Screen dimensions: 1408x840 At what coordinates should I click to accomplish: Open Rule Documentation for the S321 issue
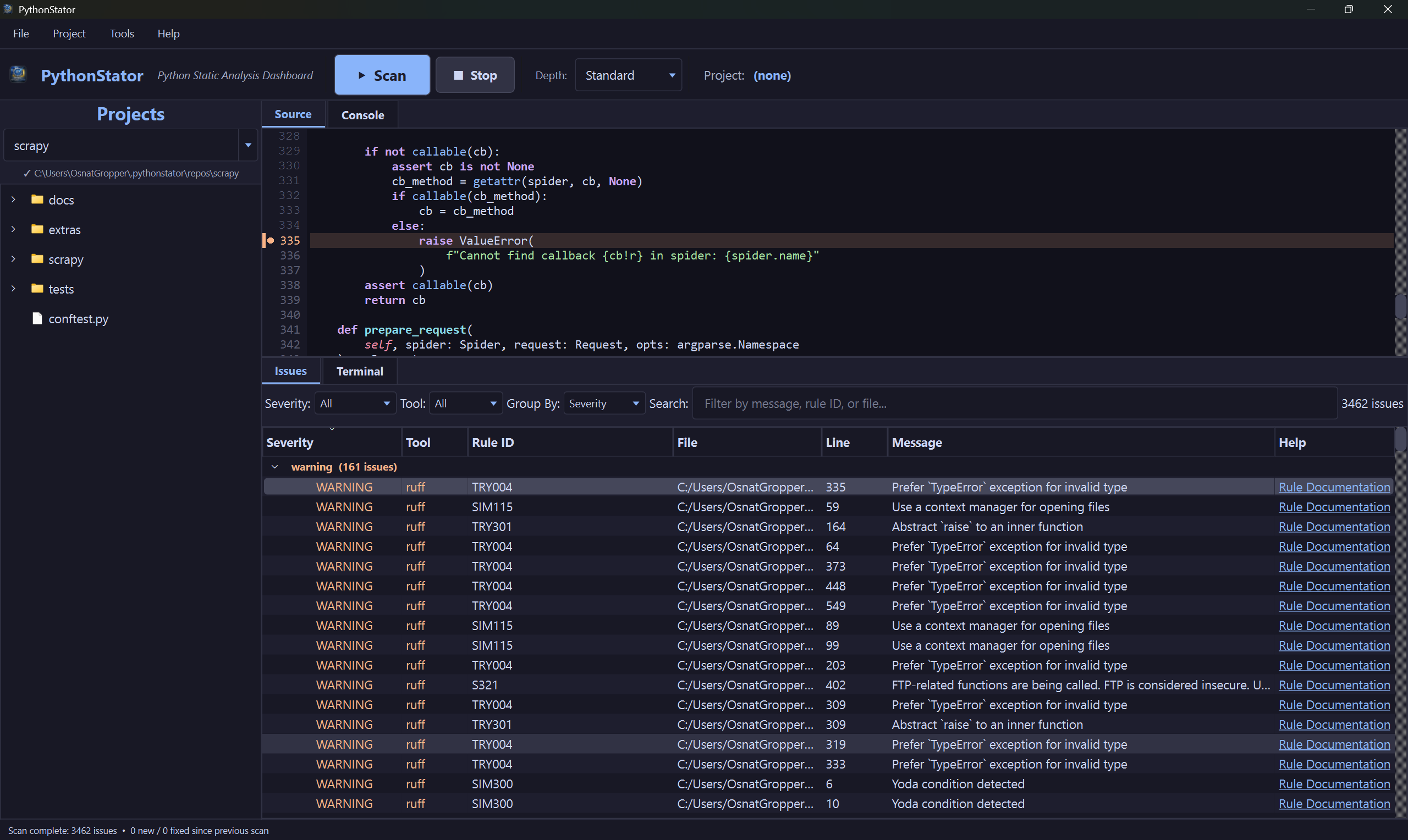click(1334, 685)
